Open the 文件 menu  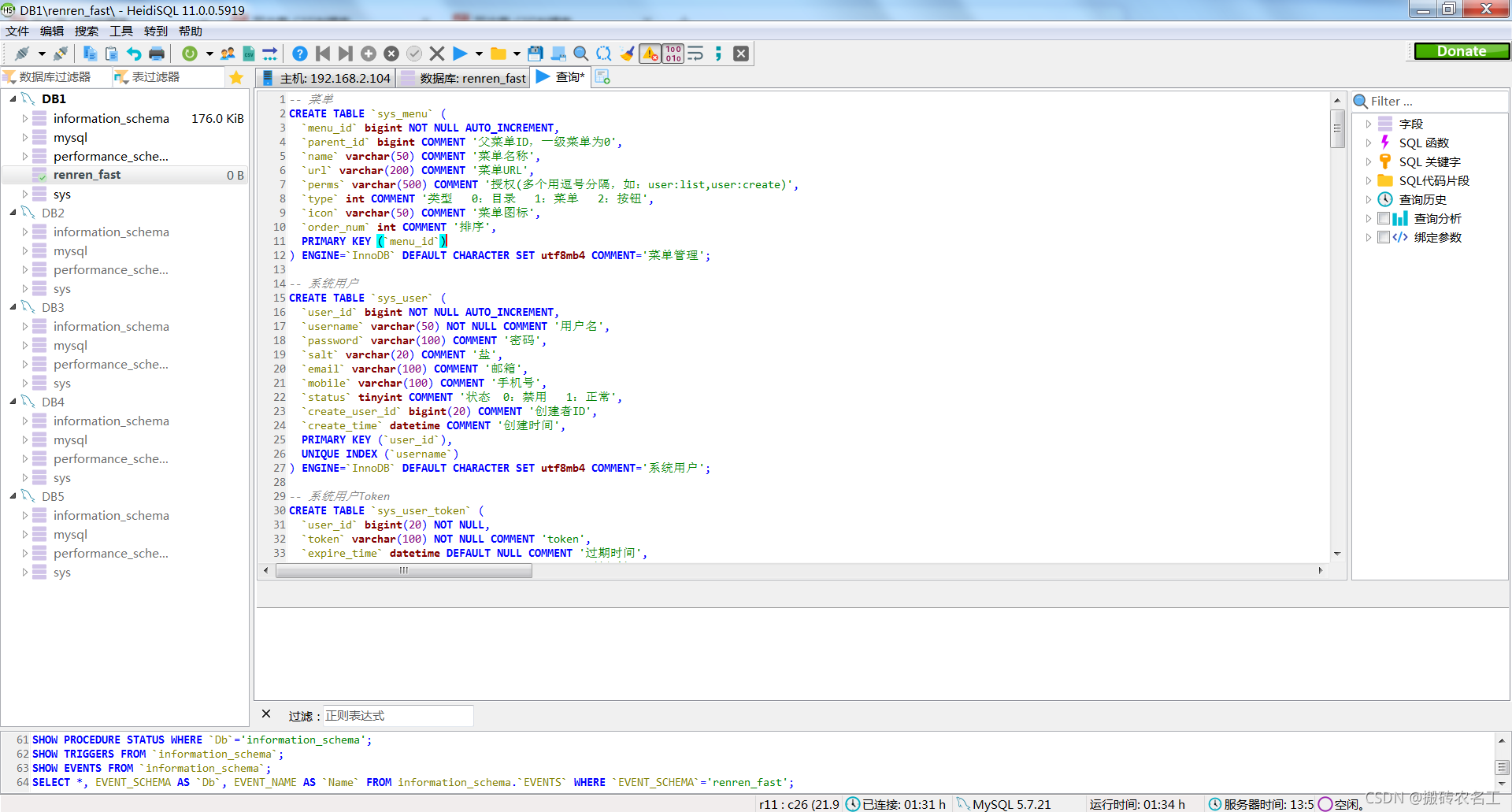pyautogui.click(x=17, y=31)
